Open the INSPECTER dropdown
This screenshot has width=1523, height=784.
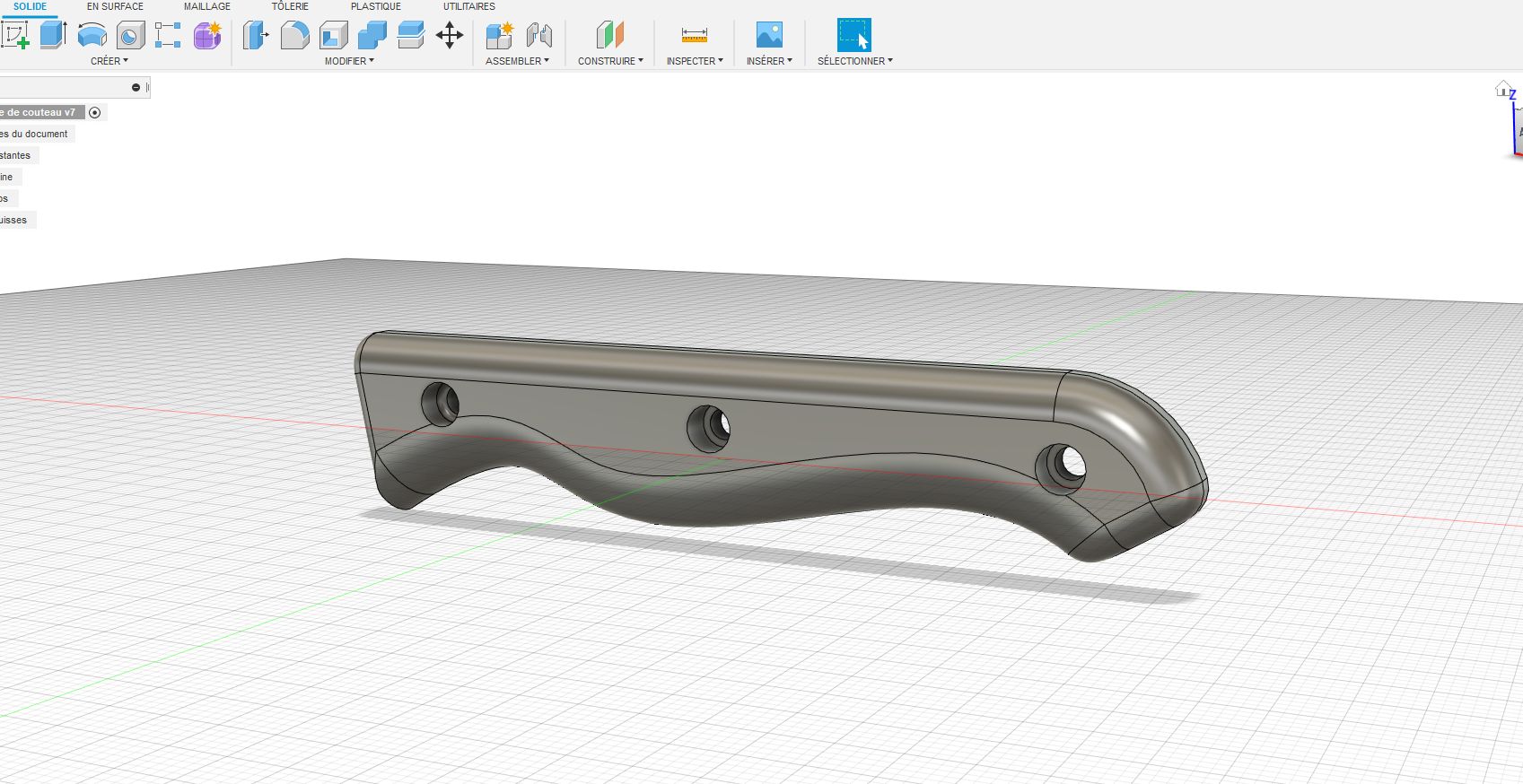coord(695,61)
